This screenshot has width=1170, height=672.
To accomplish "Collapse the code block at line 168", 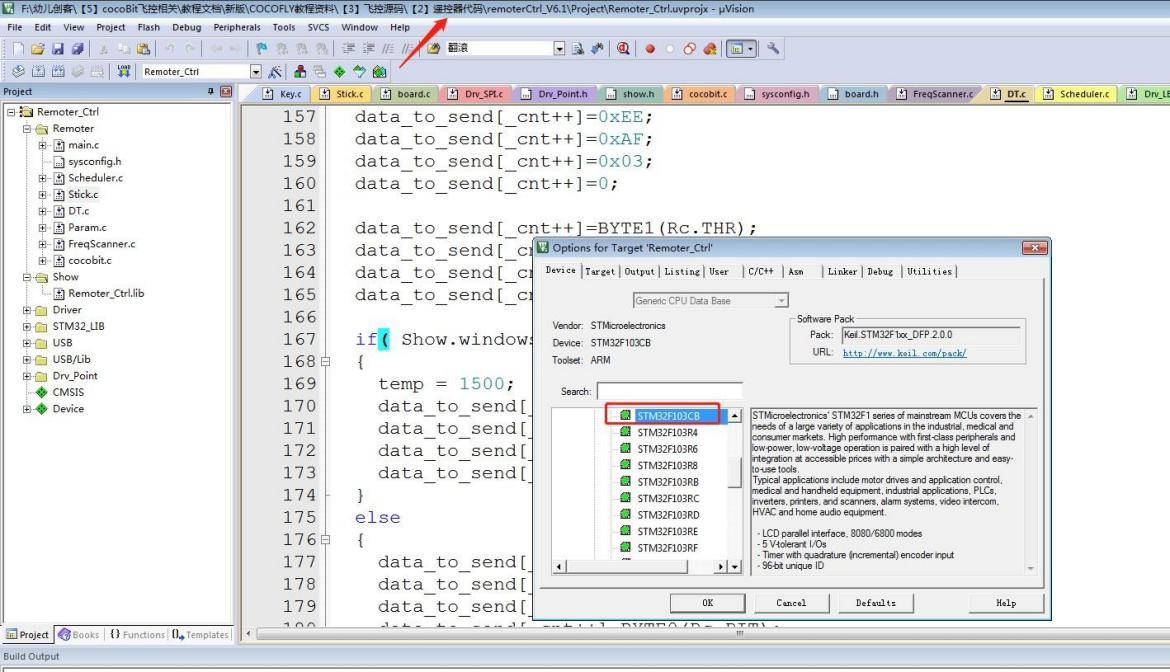I will coord(325,362).
